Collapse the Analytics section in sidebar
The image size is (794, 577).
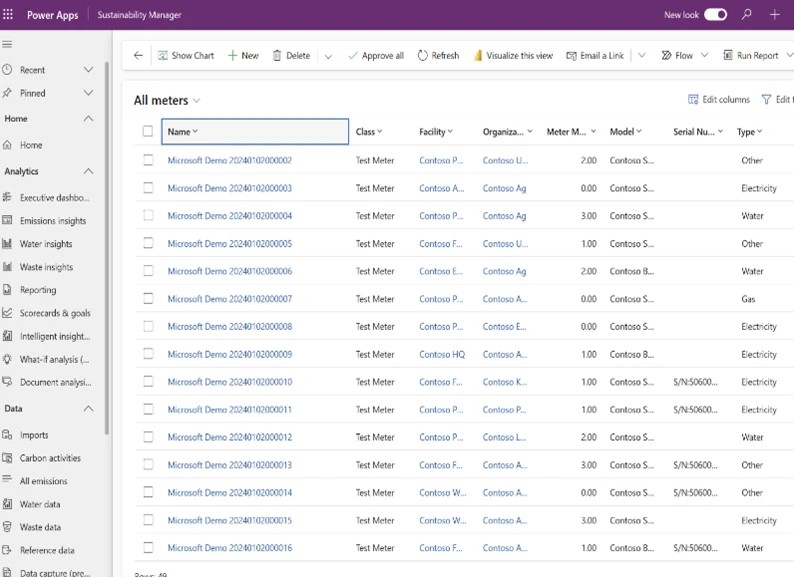(x=88, y=172)
